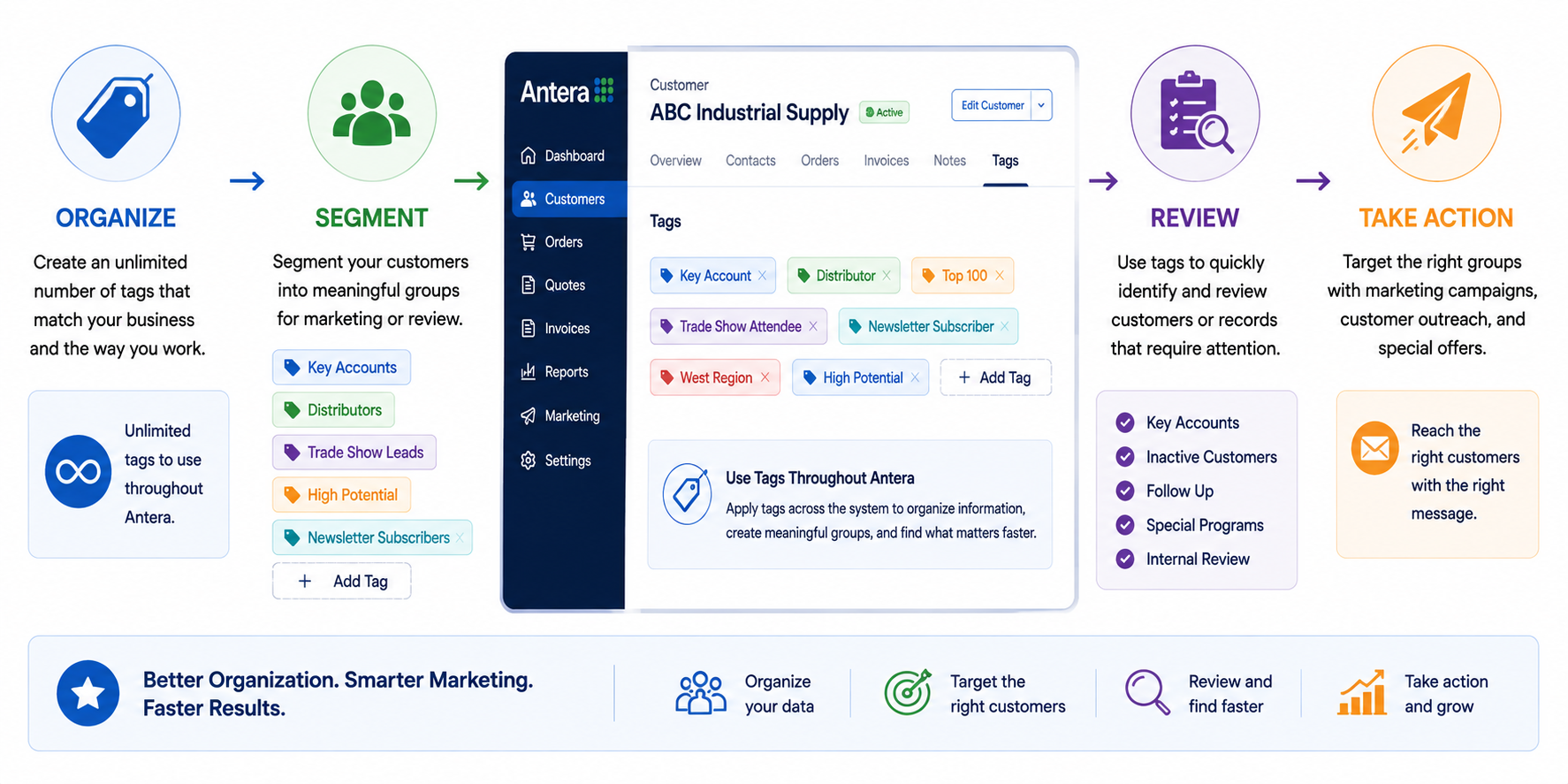Screen dimensions: 1568x784
Task: Click the Newsletter Subscriber tag's teal icon
Action: tap(855, 326)
